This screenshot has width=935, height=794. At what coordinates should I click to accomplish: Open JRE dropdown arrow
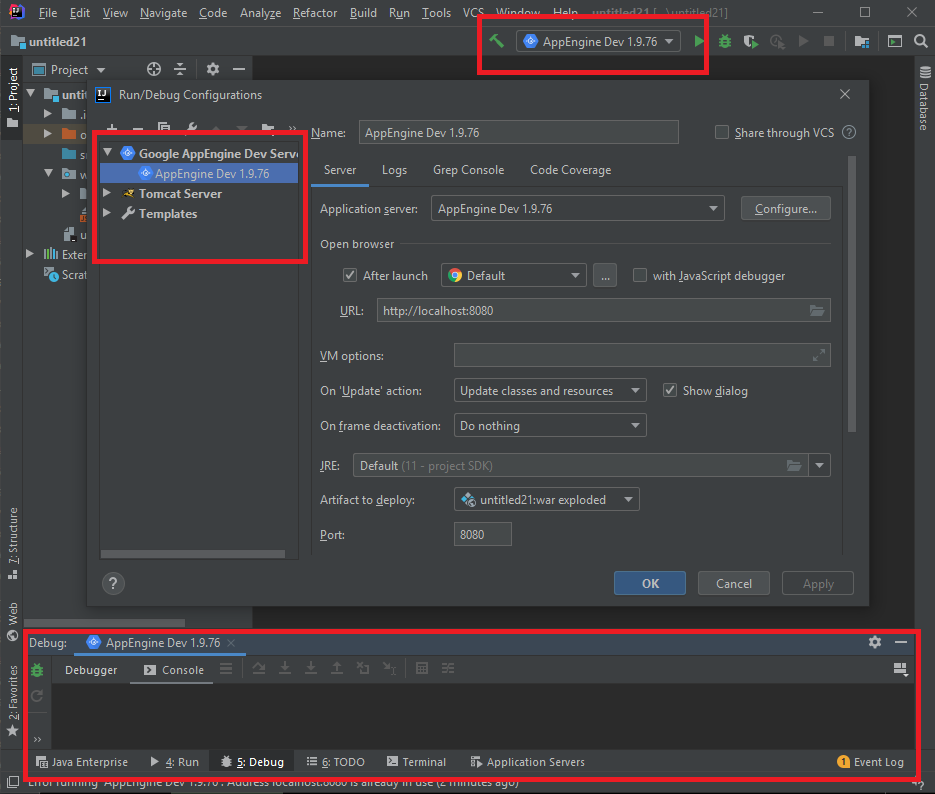click(x=819, y=466)
